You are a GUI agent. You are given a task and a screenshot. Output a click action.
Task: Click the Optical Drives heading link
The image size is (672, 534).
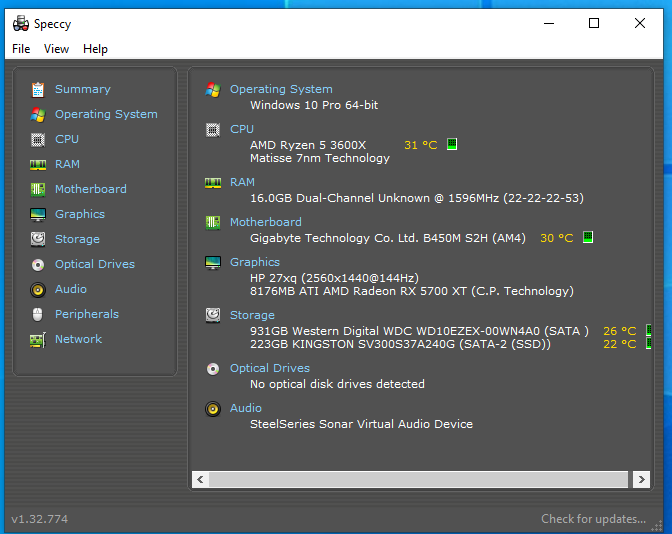coord(270,368)
